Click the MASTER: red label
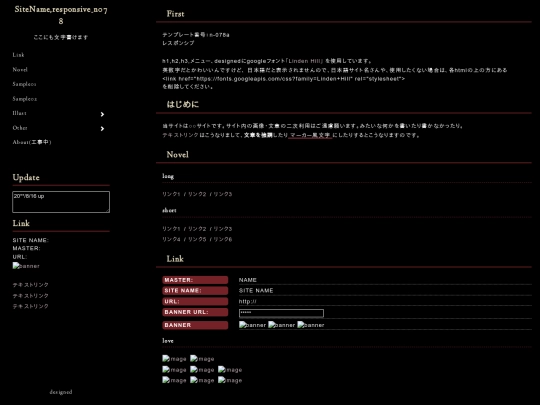This screenshot has height=405, width=540. (195, 280)
